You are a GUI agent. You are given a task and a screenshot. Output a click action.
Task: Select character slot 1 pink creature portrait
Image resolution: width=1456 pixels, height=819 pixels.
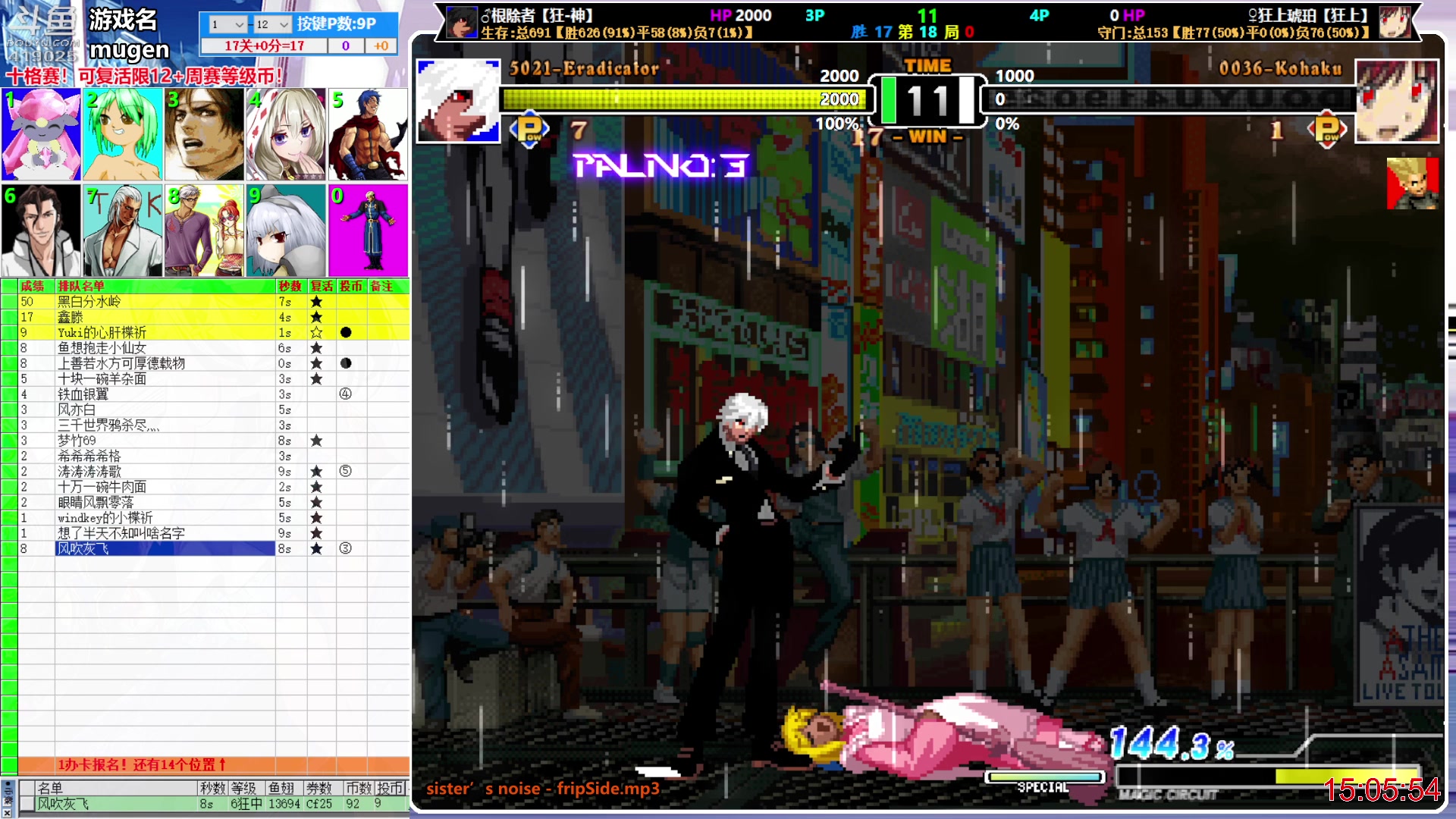[41, 134]
